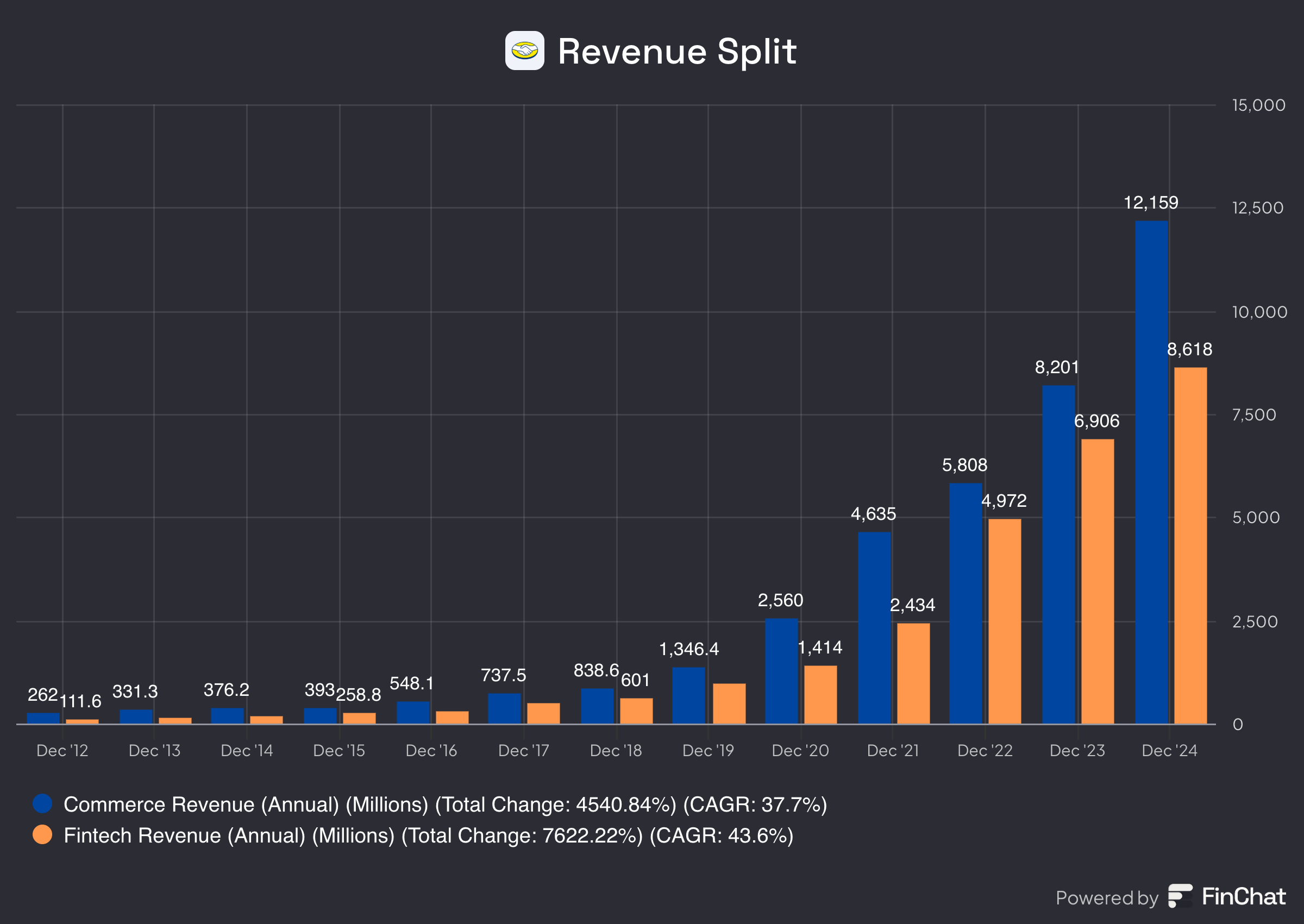Click the blue Dec '22 bar labeled 5,808

point(966,603)
